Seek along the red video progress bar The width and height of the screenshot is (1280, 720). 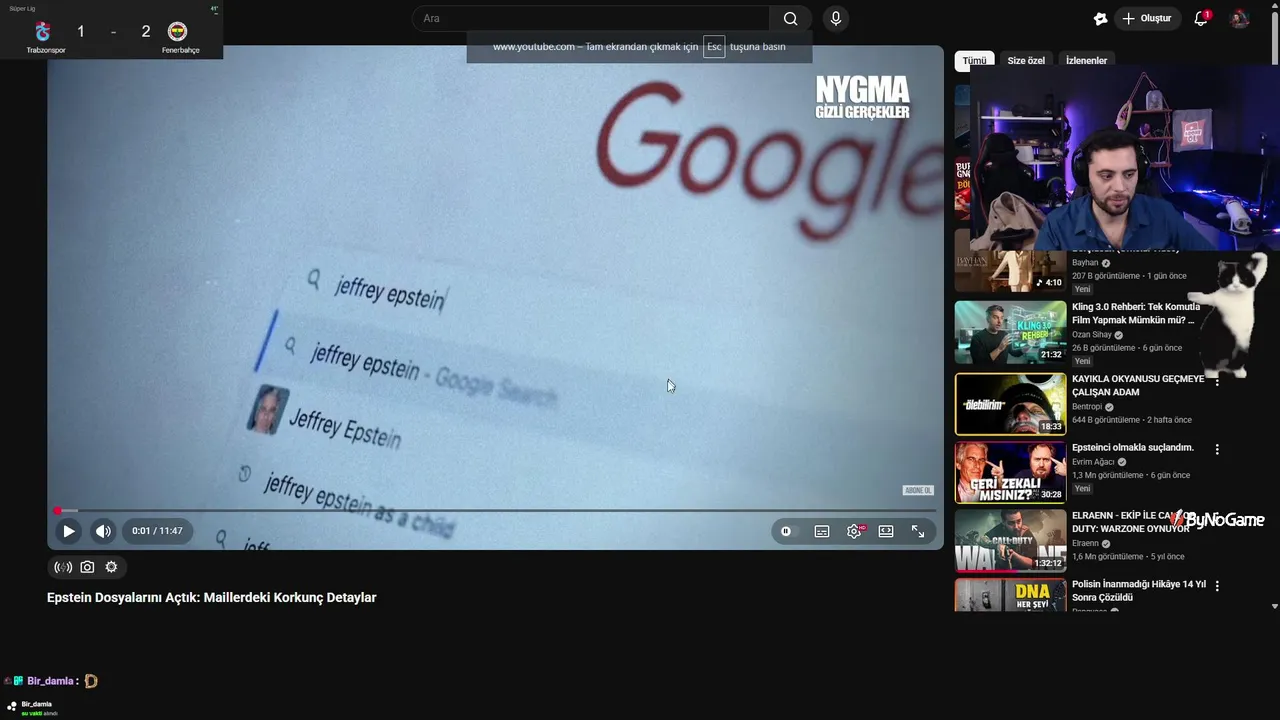(x=496, y=510)
